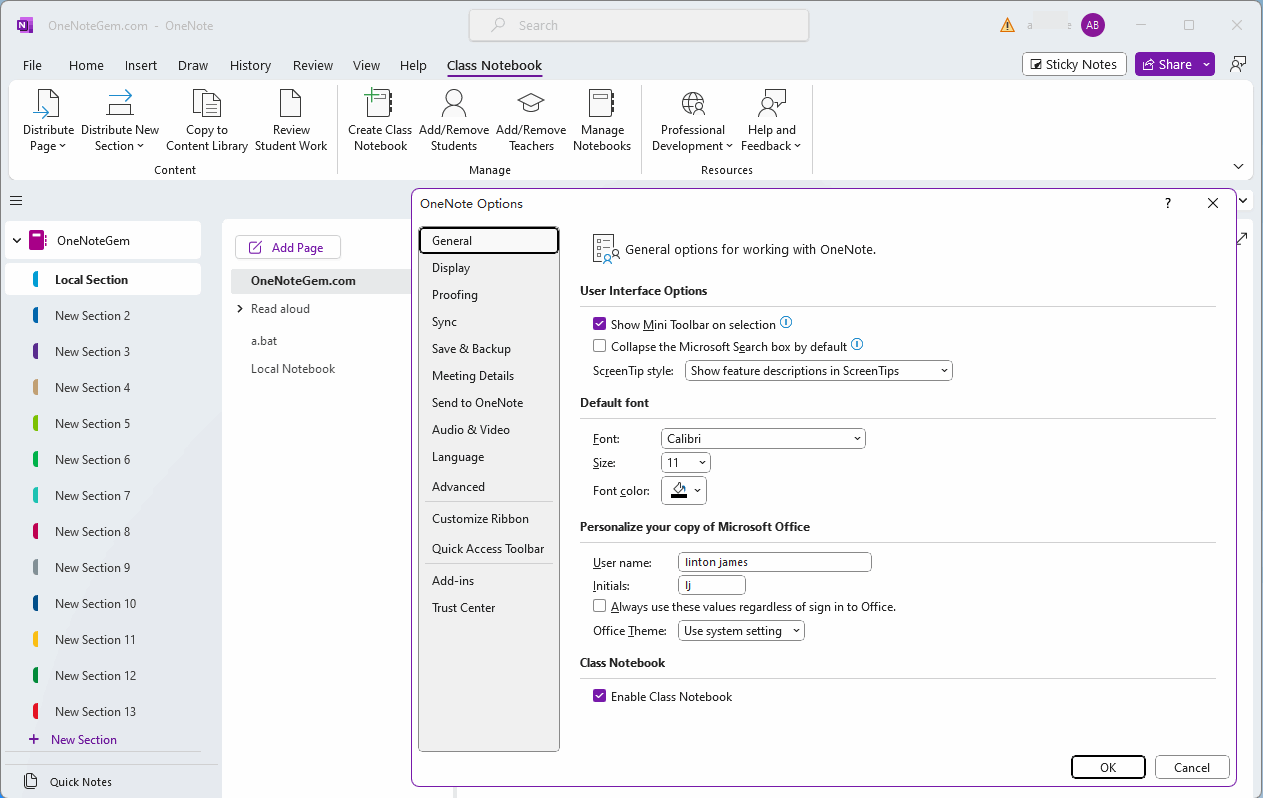This screenshot has width=1263, height=798.
Task: Check Collapse the Microsoft Search box by default
Action: (x=600, y=346)
